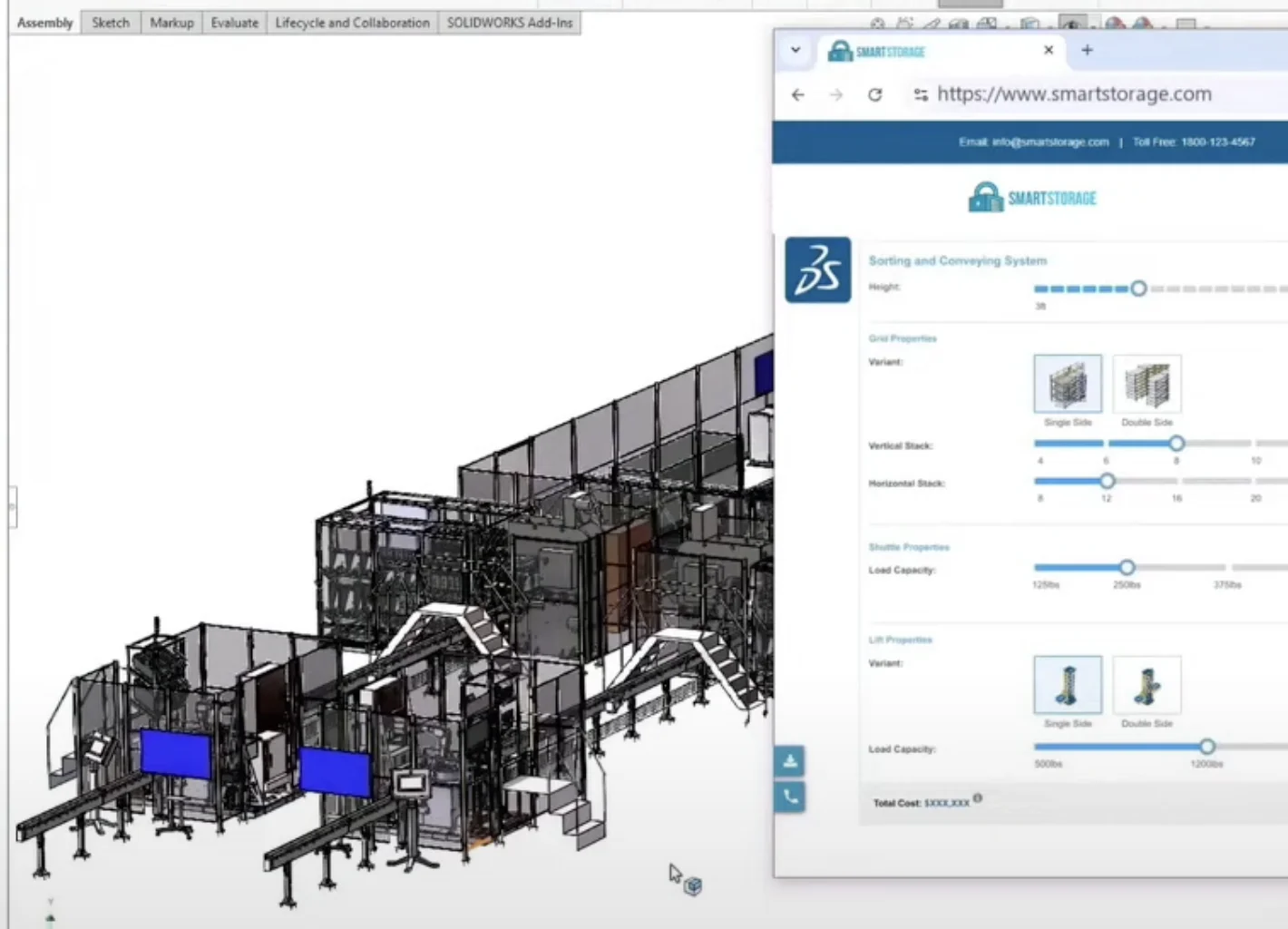Click the Lift Load Capacity slider handle
The image size is (1288, 929).
1206,747
